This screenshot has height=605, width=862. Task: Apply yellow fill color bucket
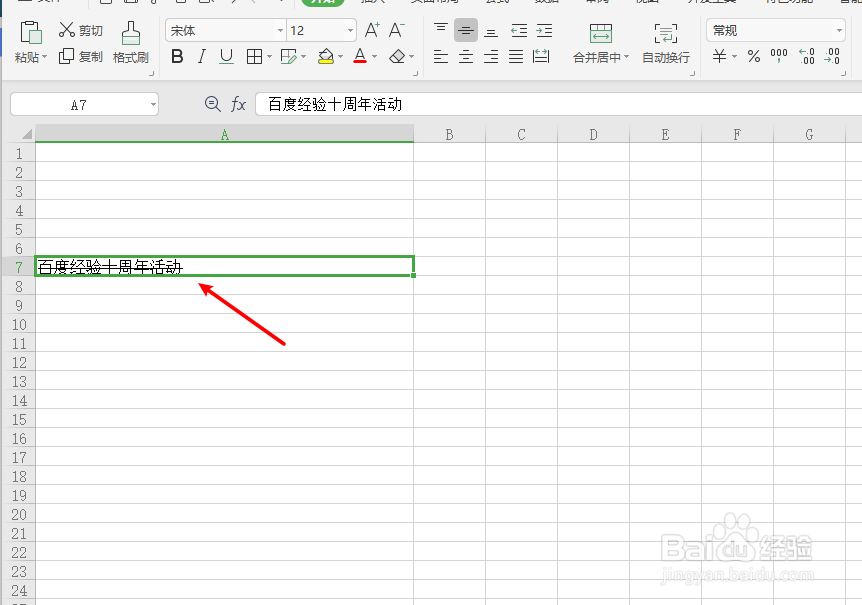pos(326,56)
